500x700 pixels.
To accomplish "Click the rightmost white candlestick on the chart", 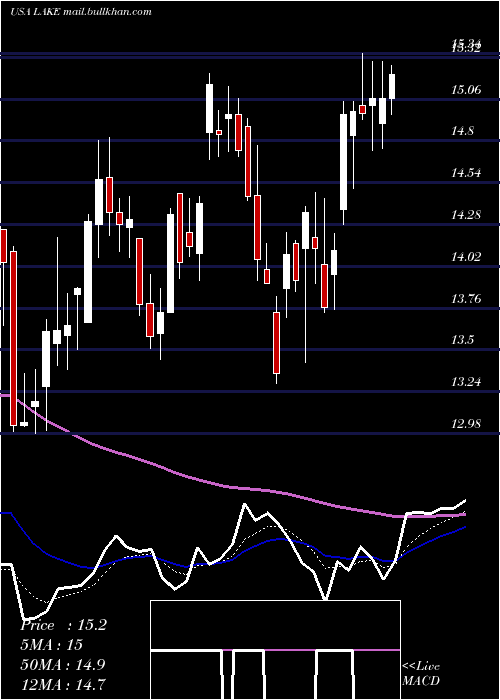I will click(392, 87).
